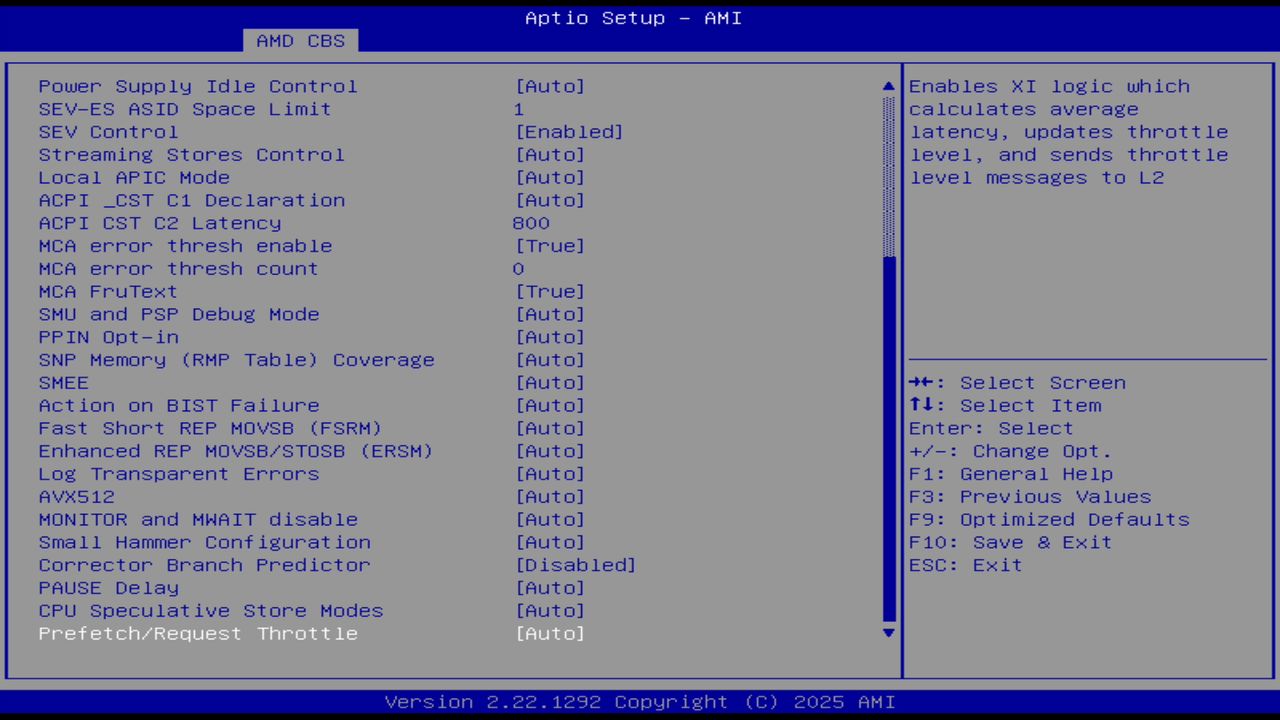Select Action on BIST Failure item
Viewport: 1280px width, 720px height.
pos(179,406)
